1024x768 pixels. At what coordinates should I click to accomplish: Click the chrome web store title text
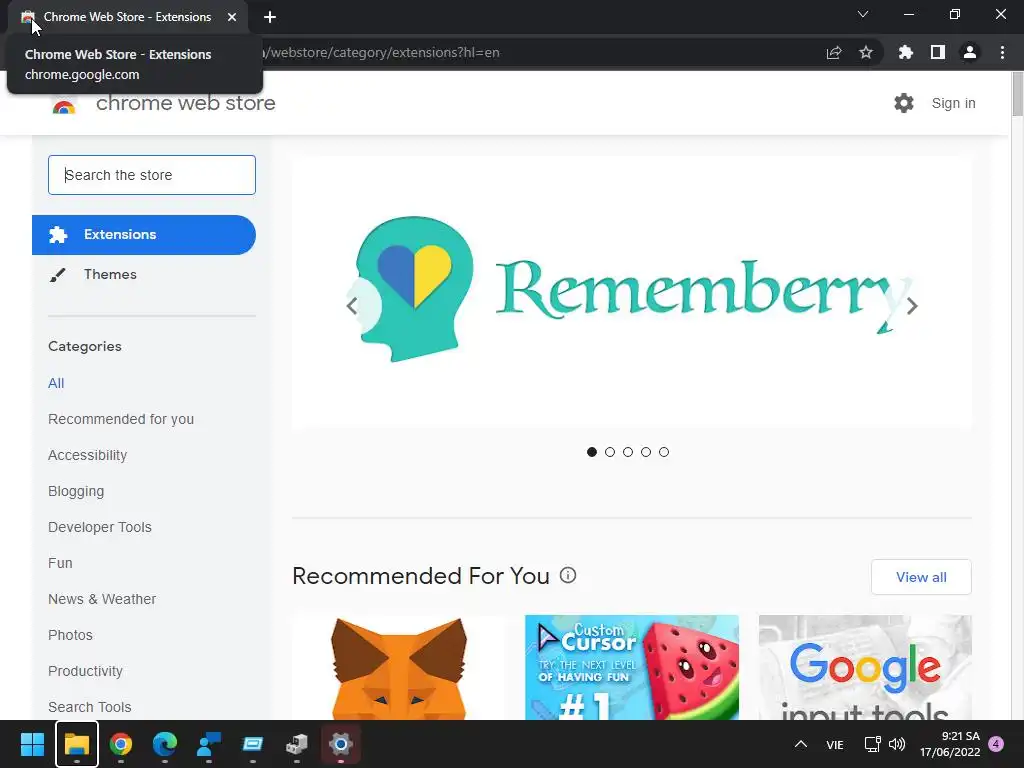click(185, 103)
